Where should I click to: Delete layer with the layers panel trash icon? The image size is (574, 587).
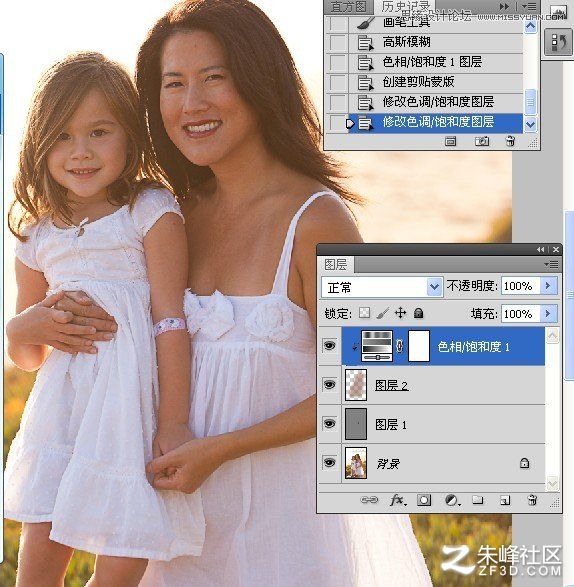point(532,500)
